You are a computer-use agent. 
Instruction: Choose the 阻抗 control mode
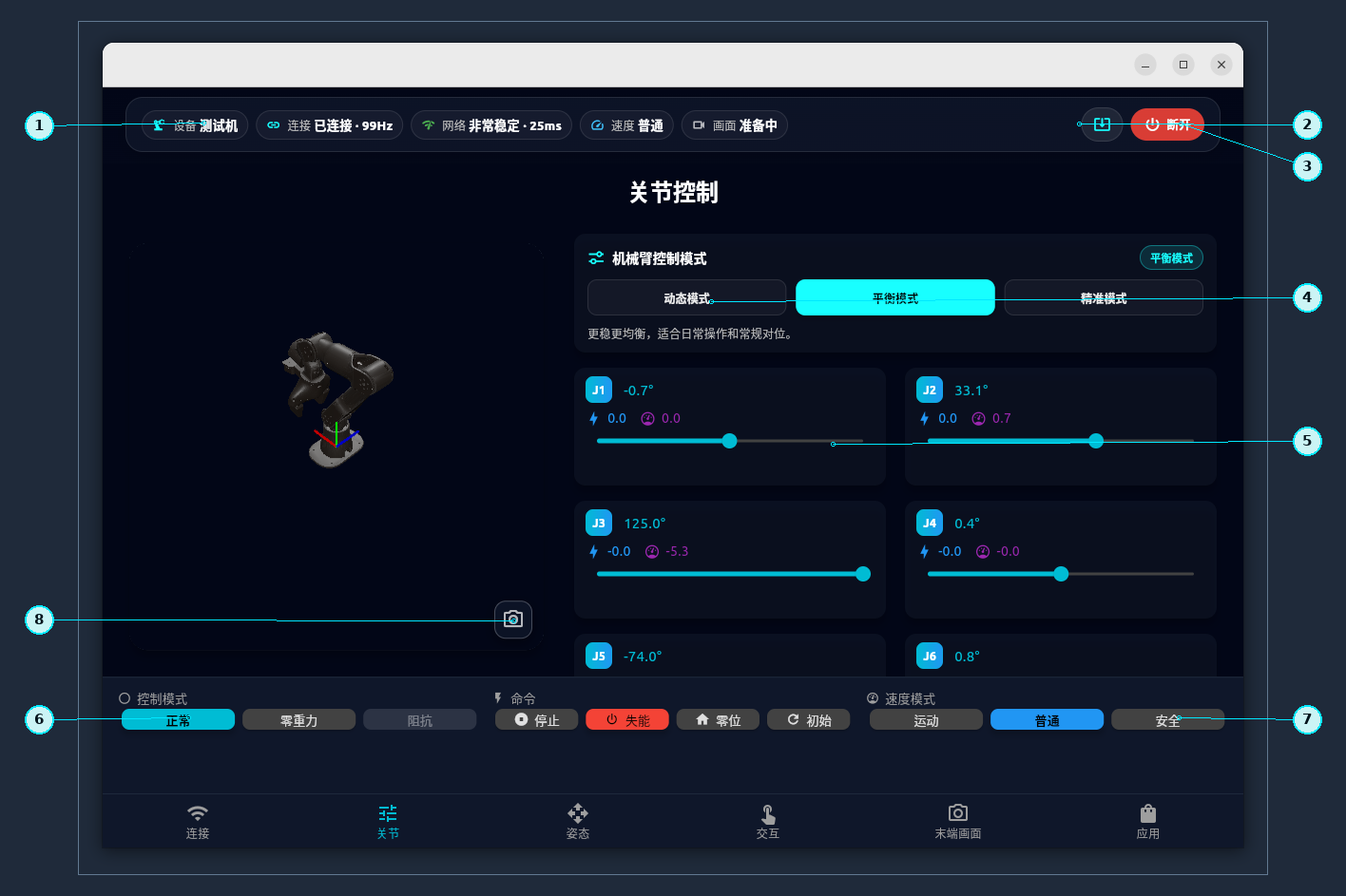419,720
